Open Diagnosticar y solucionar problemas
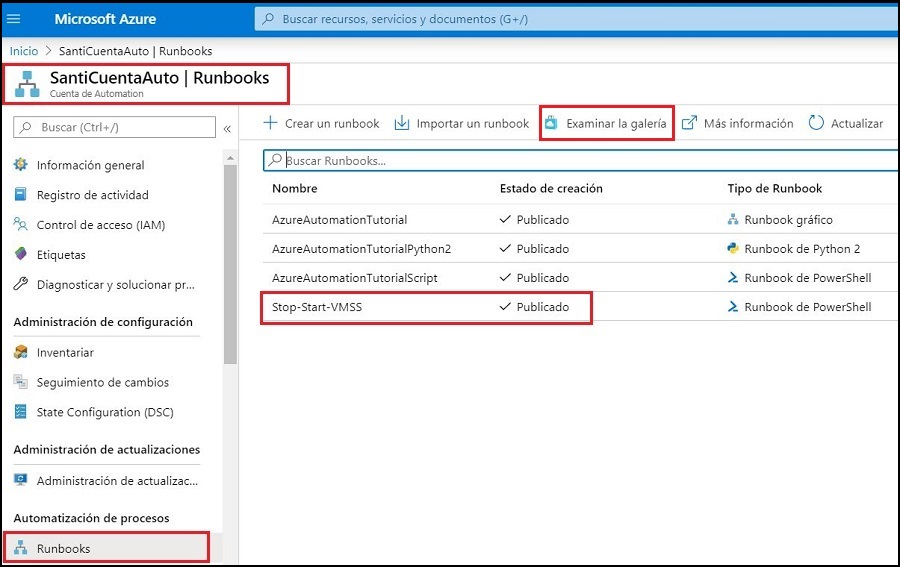Image resolution: width=900 pixels, height=567 pixels. (115, 285)
